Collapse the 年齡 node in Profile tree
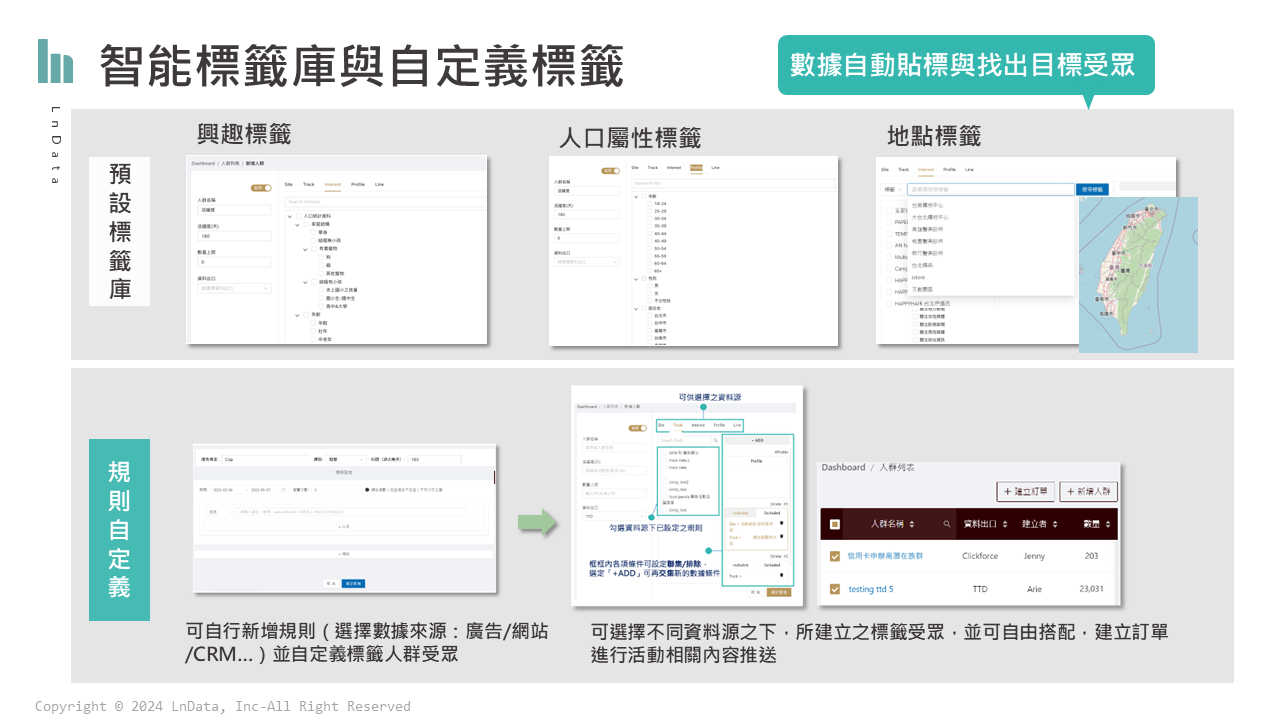Screen dimensions: 1280x720 636,197
